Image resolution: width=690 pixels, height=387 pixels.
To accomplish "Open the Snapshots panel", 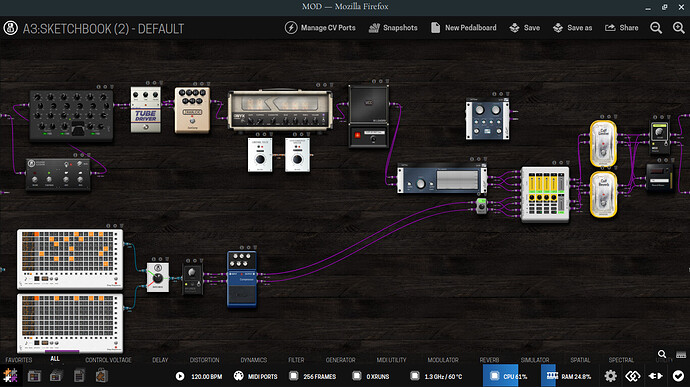I will click(x=393, y=28).
